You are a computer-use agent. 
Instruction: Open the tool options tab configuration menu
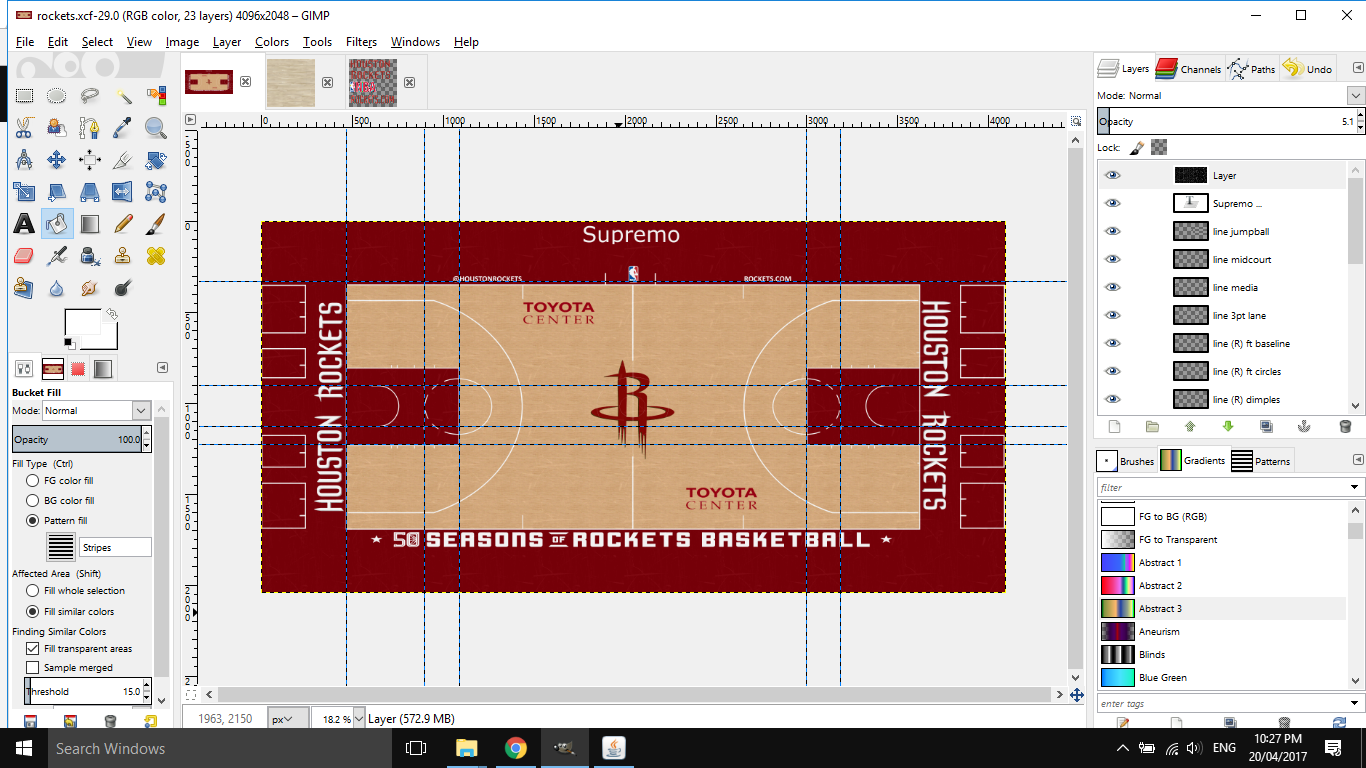coord(162,368)
